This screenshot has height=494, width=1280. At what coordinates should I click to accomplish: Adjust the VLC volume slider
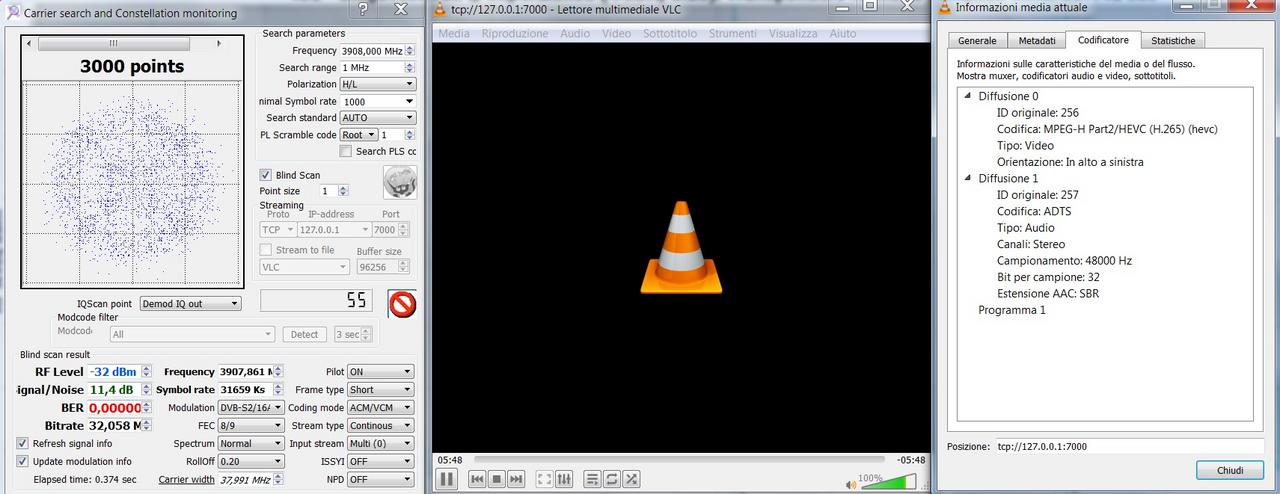point(888,481)
